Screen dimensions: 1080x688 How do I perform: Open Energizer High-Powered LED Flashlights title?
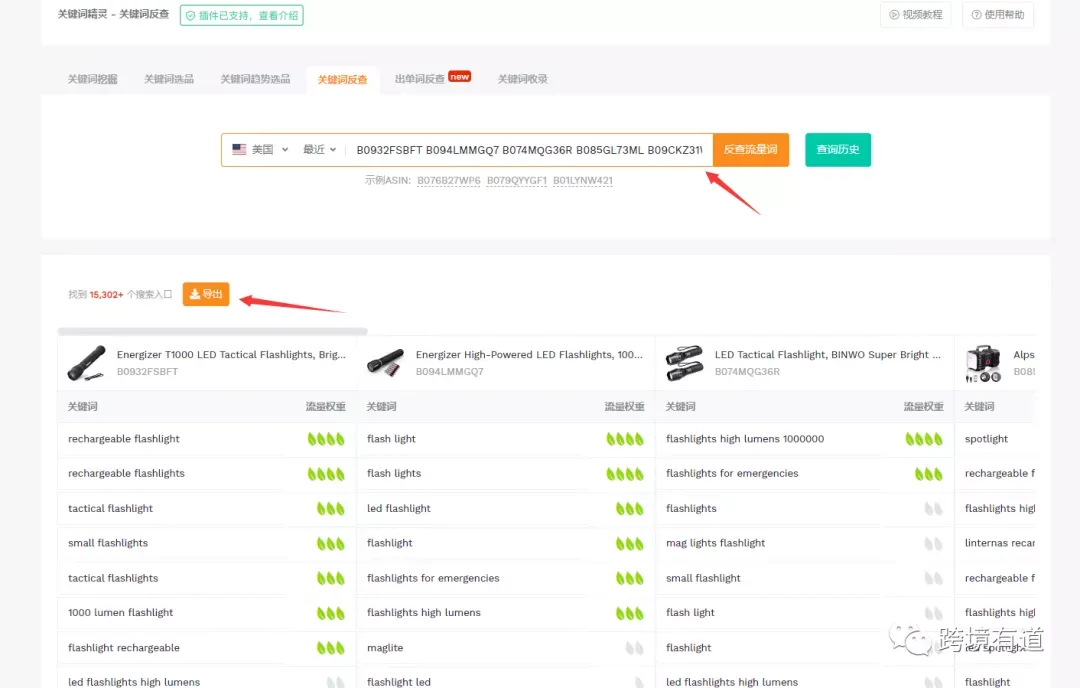point(529,355)
